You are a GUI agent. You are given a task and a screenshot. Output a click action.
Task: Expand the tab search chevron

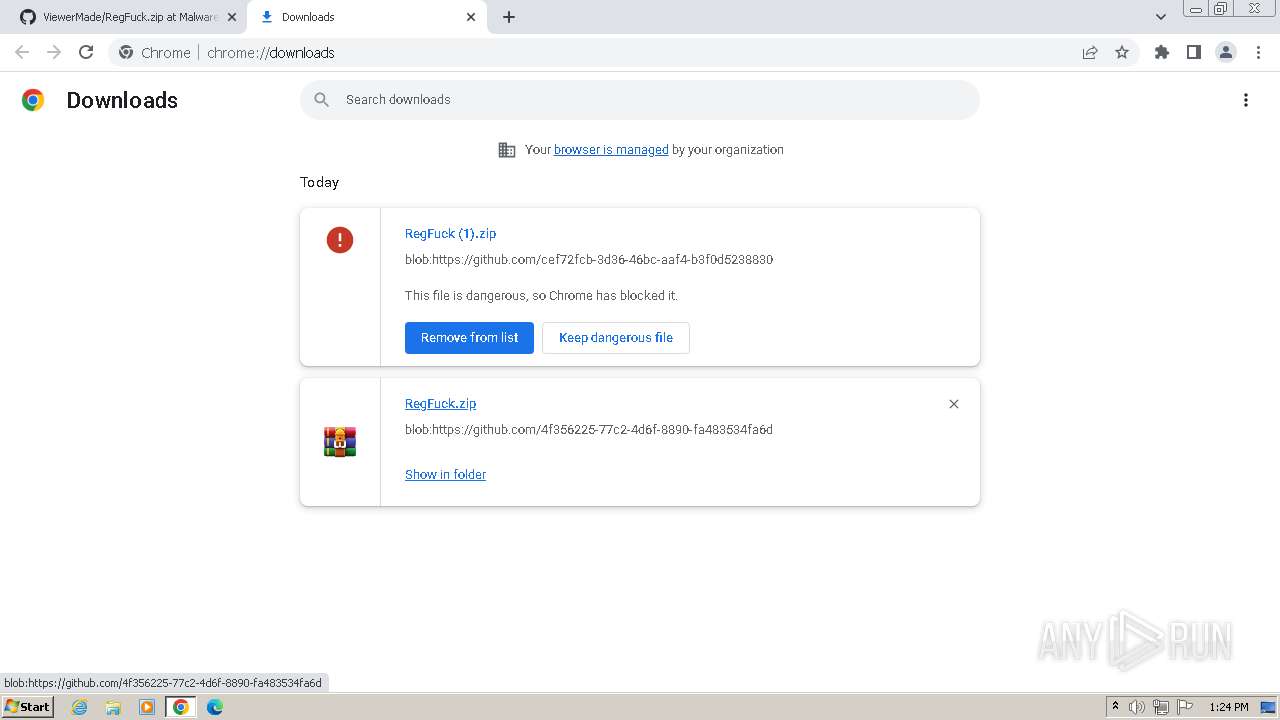1161,17
